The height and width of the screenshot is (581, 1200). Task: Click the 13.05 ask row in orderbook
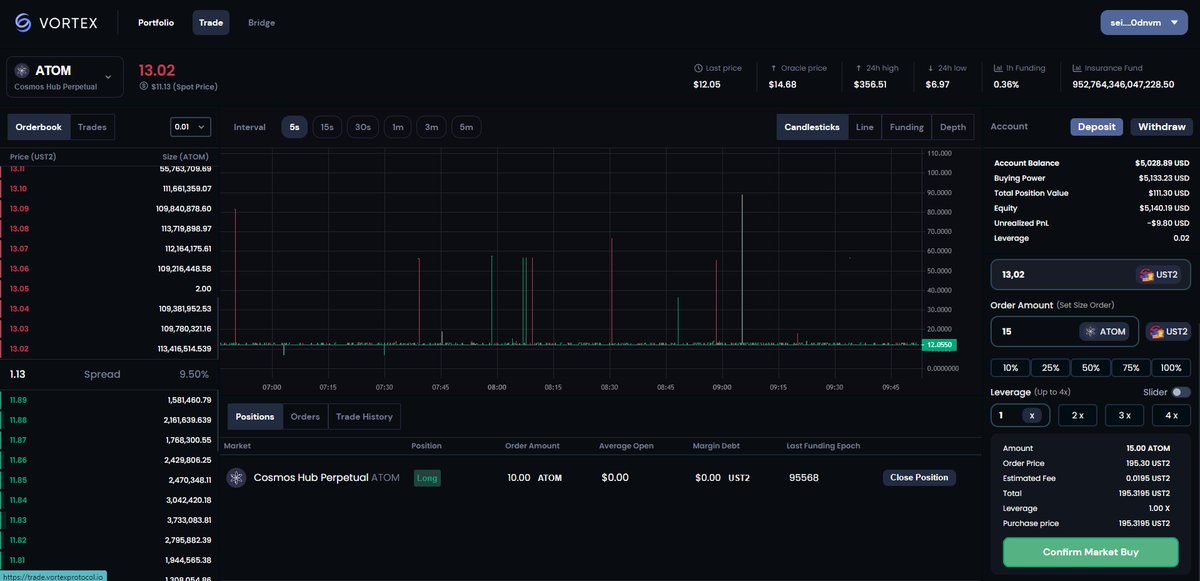coord(107,289)
